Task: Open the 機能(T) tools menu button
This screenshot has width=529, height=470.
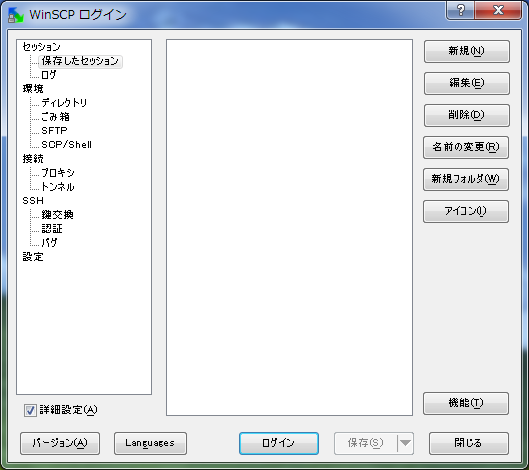Action: (466, 403)
